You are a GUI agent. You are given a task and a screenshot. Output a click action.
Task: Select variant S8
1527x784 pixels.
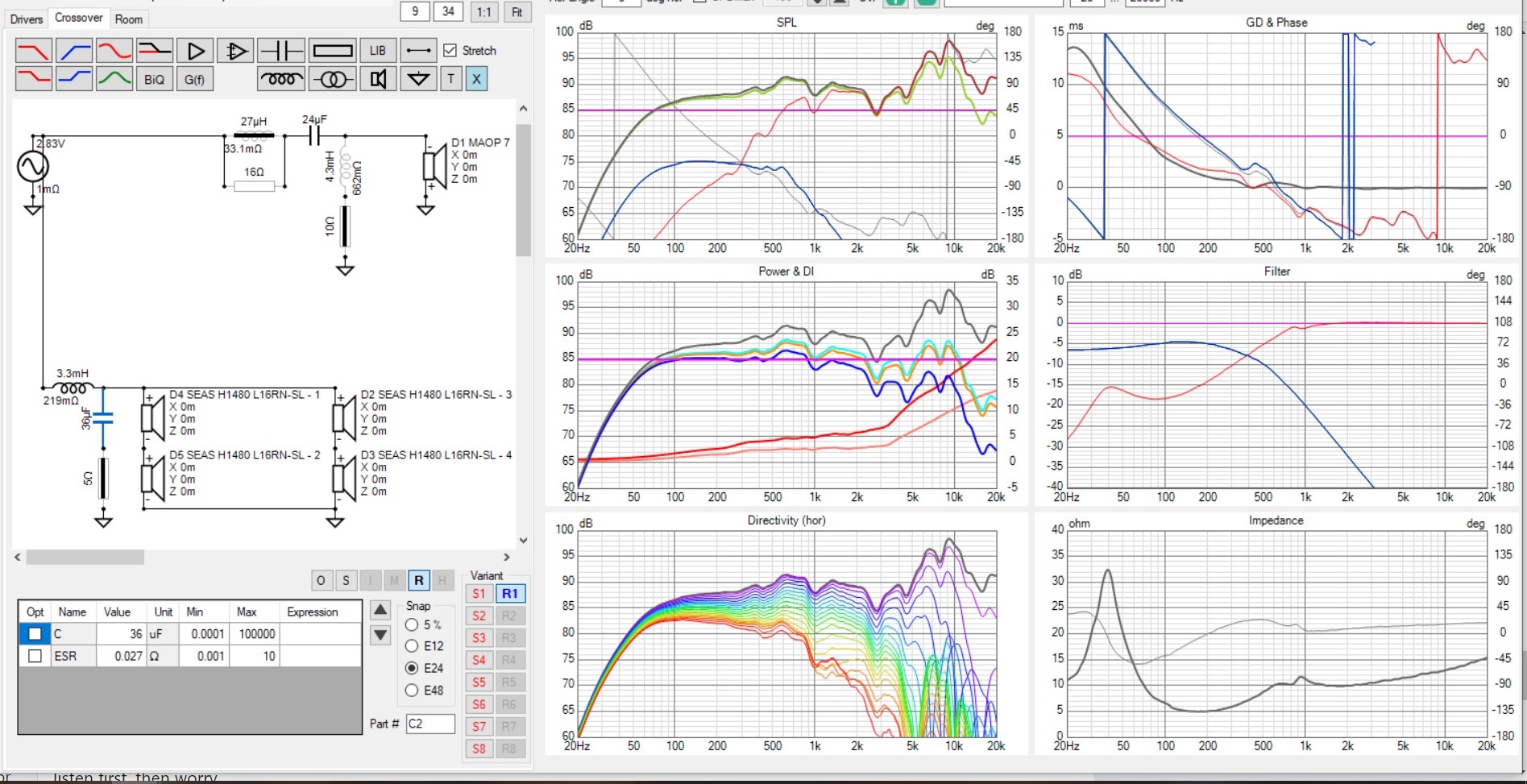coord(479,749)
